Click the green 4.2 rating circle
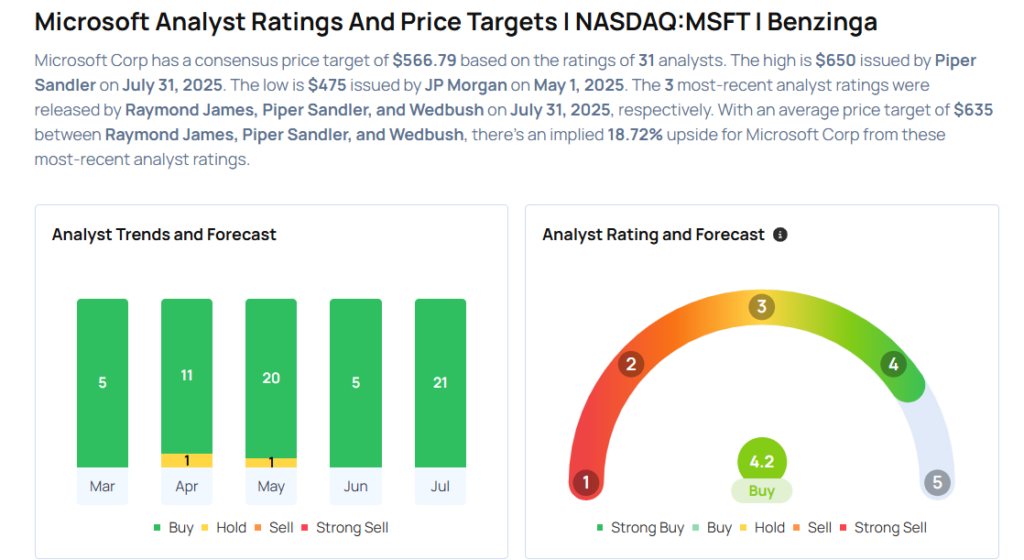 click(762, 462)
